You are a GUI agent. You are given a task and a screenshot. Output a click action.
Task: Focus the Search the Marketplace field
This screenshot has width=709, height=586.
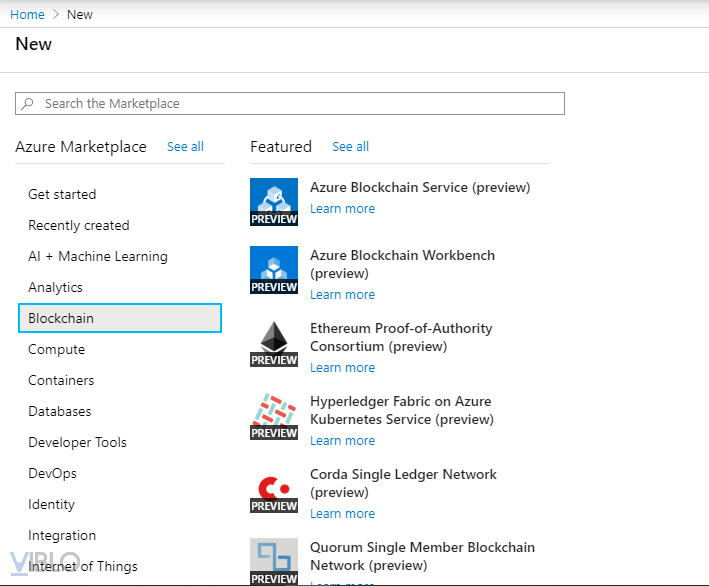(x=300, y=104)
